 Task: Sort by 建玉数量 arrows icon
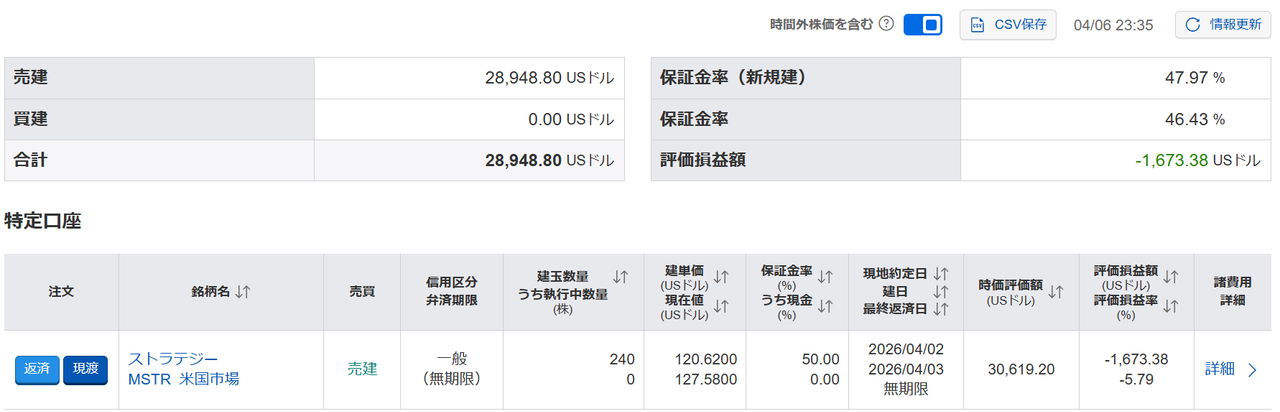click(621, 277)
